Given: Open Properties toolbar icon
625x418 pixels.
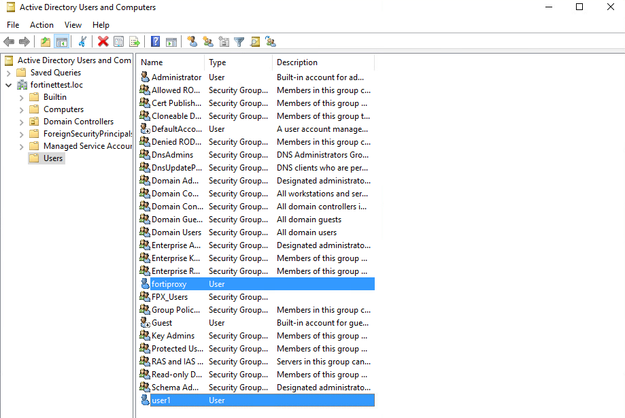Looking at the screenshot, I should point(118,41).
